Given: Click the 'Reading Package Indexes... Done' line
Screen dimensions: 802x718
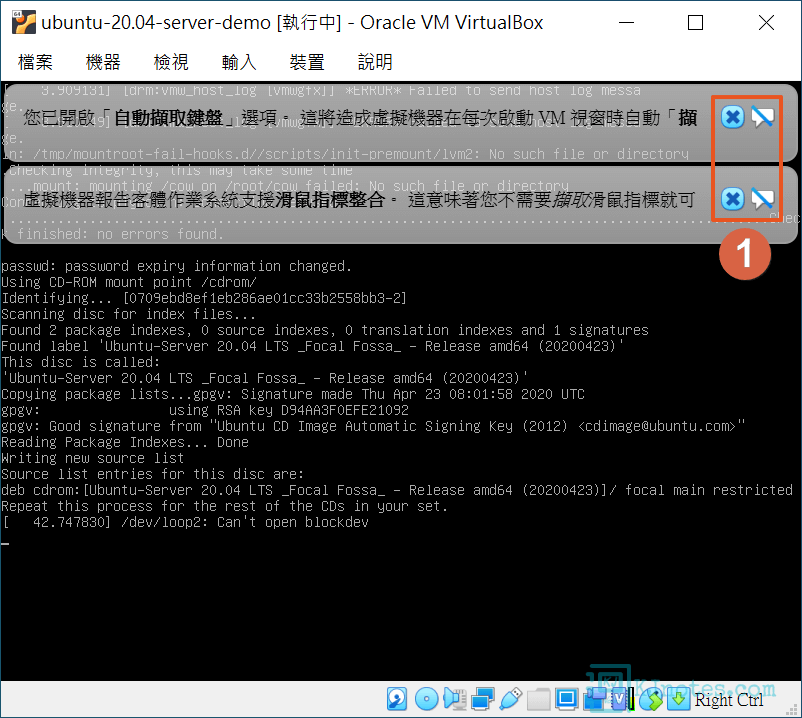Looking at the screenshot, I should 125,442.
